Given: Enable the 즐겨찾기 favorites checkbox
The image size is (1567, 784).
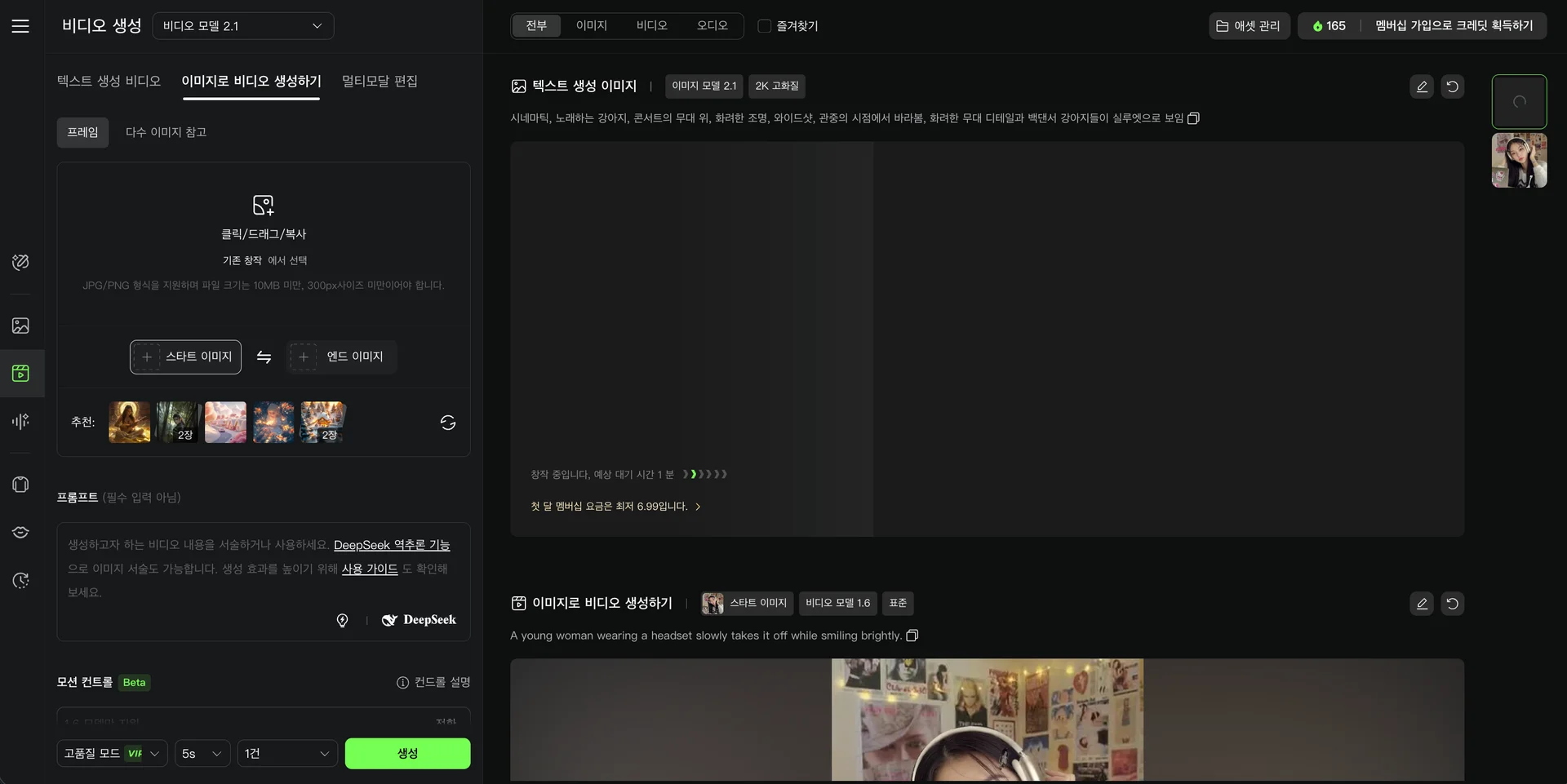Looking at the screenshot, I should tap(765, 26).
